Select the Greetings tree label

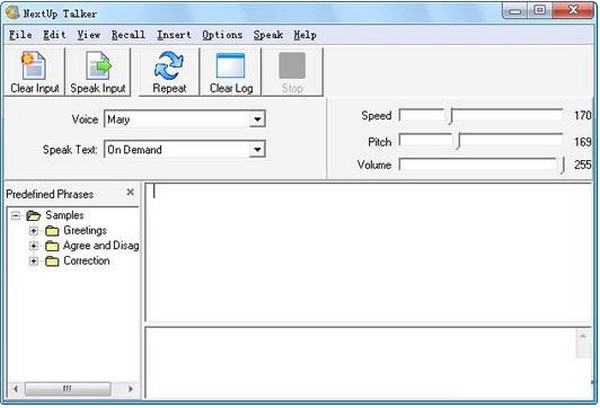click(x=85, y=230)
